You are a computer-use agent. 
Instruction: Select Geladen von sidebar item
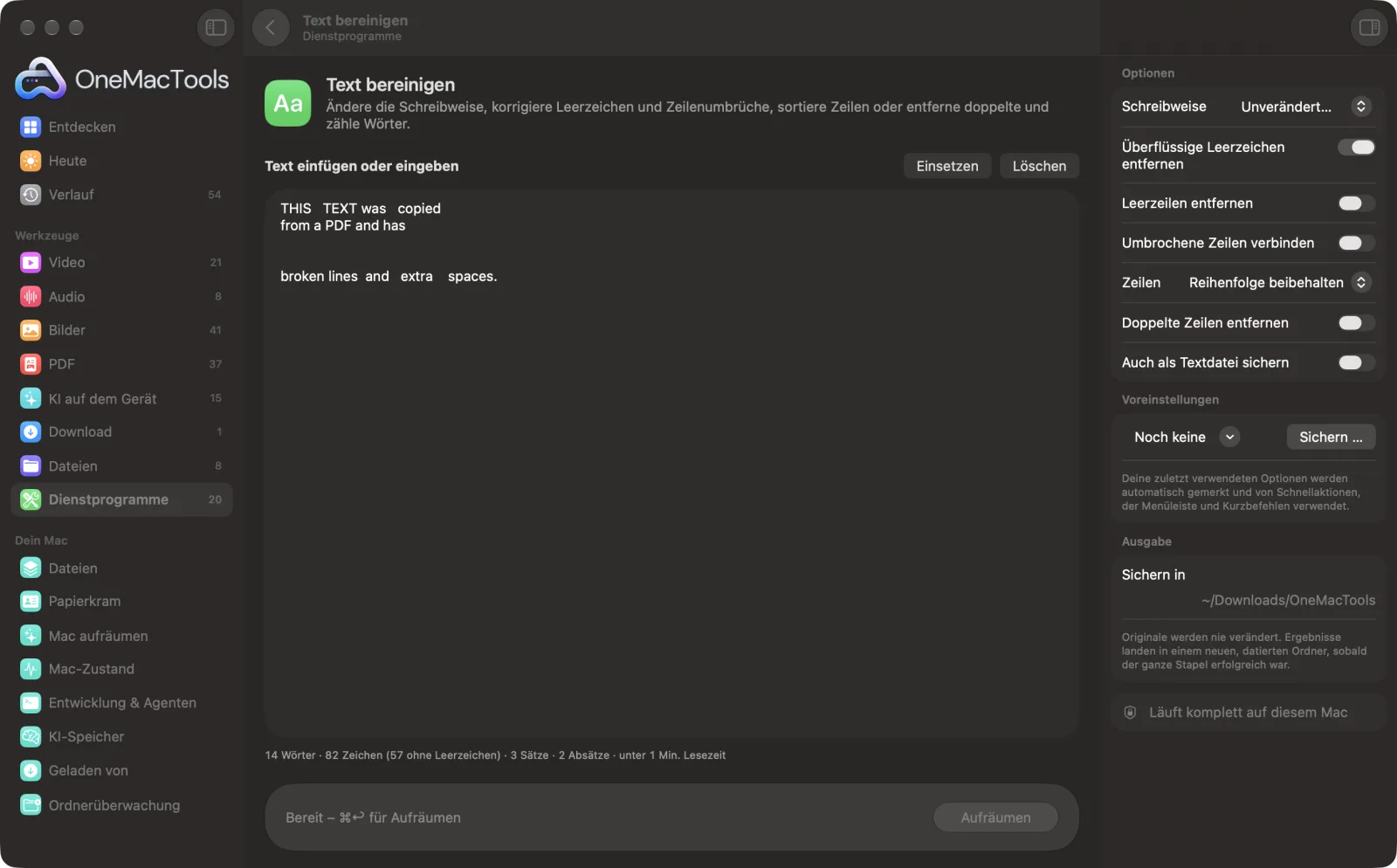(121, 771)
